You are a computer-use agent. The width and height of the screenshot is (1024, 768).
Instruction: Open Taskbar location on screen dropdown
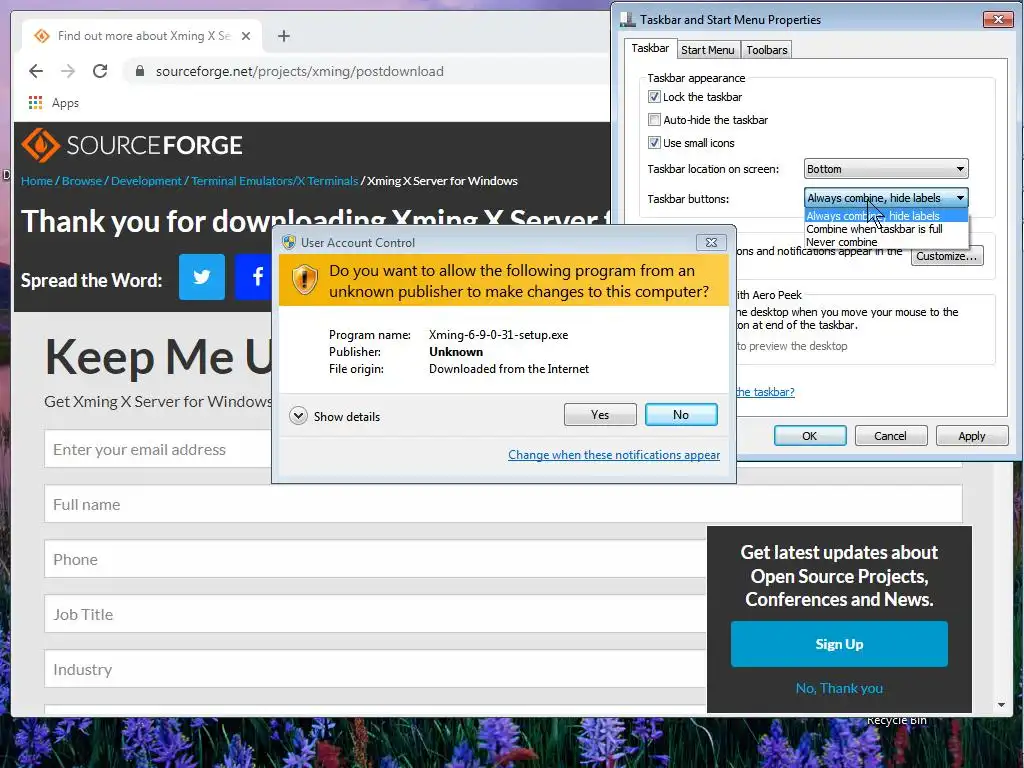(x=886, y=168)
